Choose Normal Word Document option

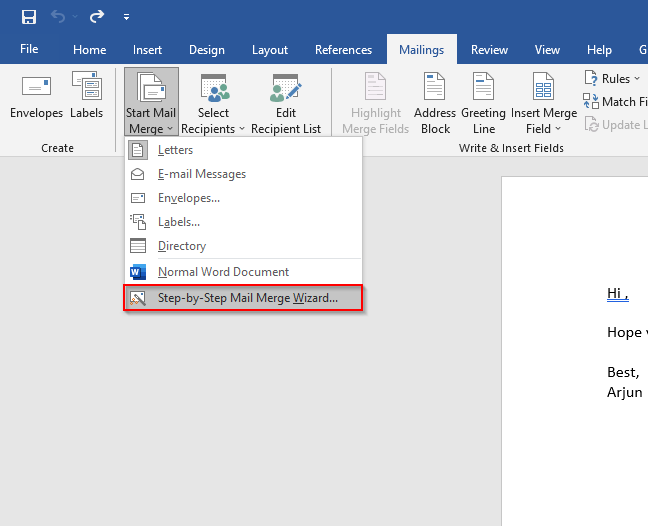click(223, 272)
